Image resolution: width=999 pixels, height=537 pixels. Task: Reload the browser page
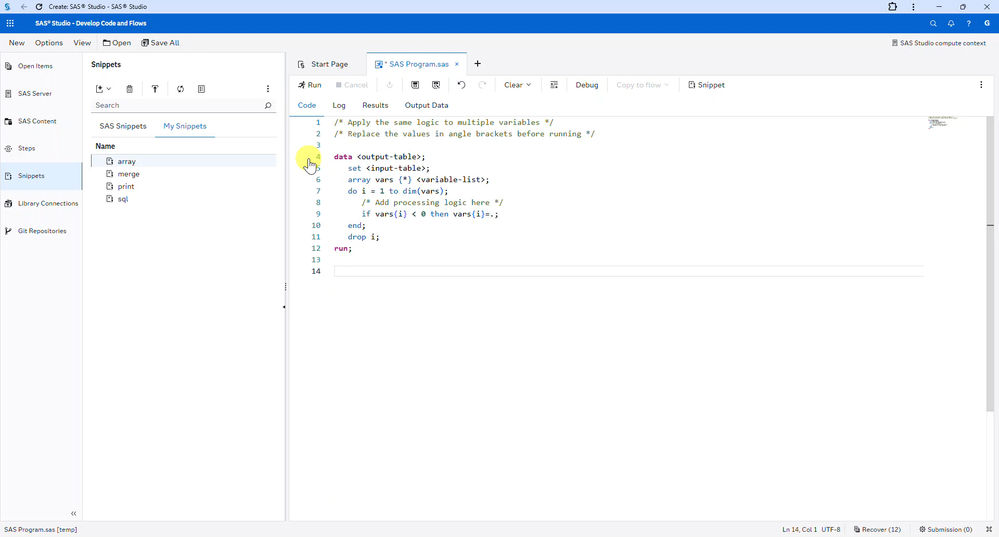pyautogui.click(x=39, y=6)
